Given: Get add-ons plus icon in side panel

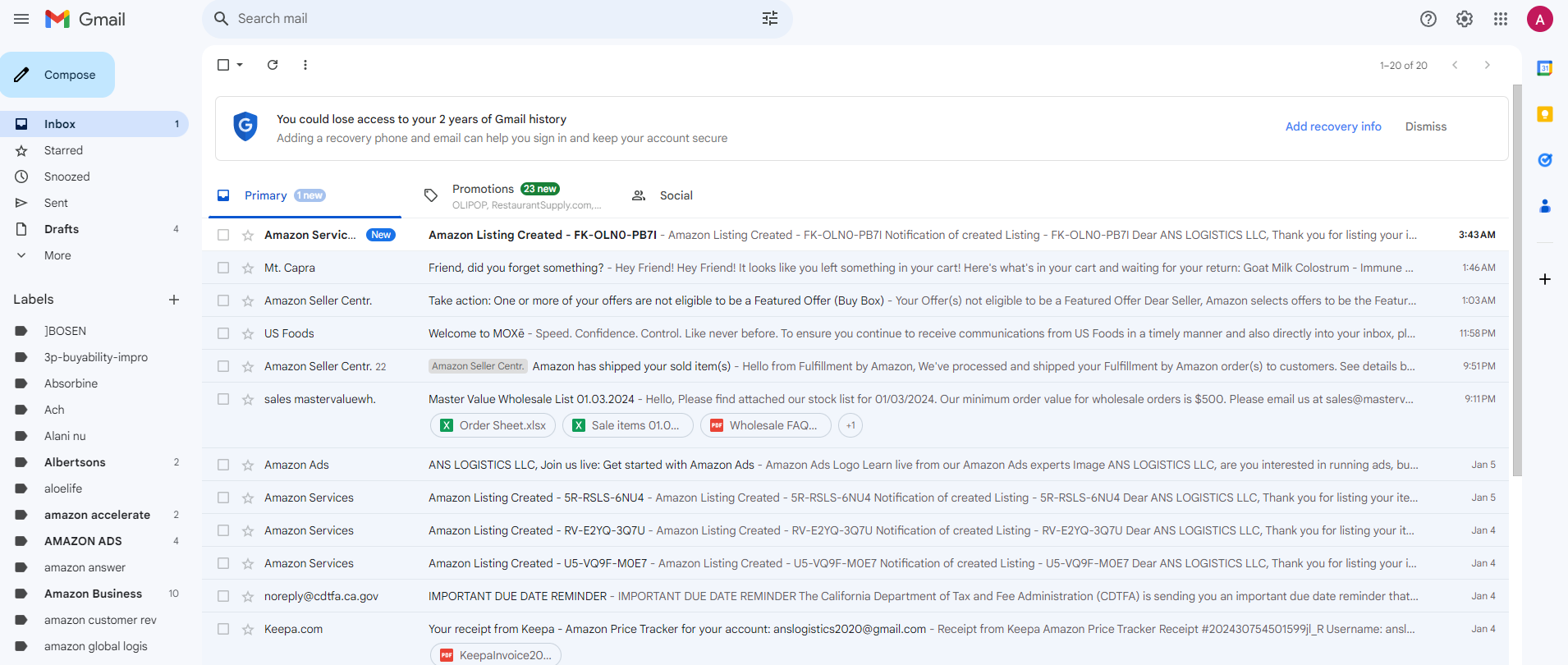Looking at the screenshot, I should [x=1545, y=279].
